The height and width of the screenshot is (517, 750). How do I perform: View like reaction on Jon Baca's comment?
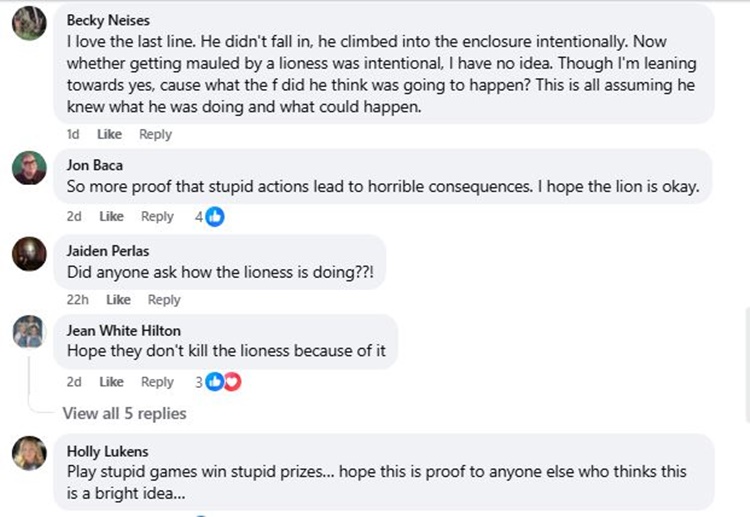tap(214, 217)
